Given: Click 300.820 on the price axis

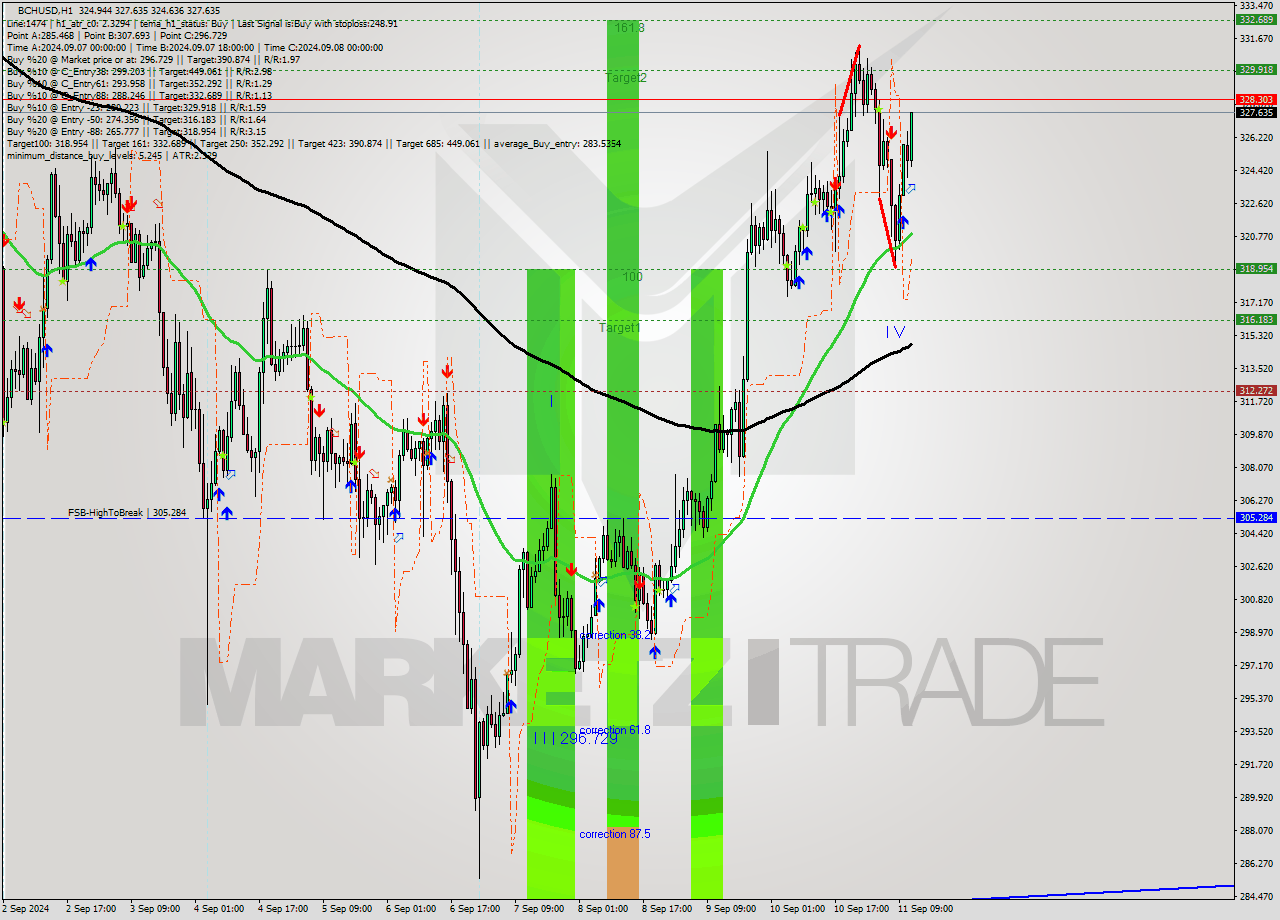Looking at the screenshot, I should pos(1256,599).
